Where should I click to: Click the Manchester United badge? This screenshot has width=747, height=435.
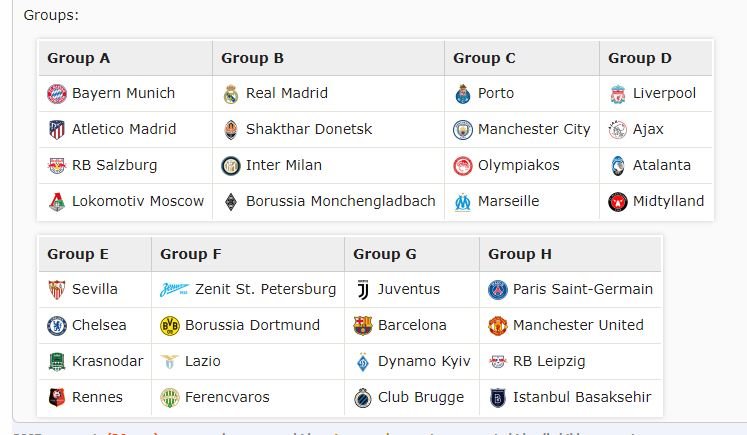point(497,326)
